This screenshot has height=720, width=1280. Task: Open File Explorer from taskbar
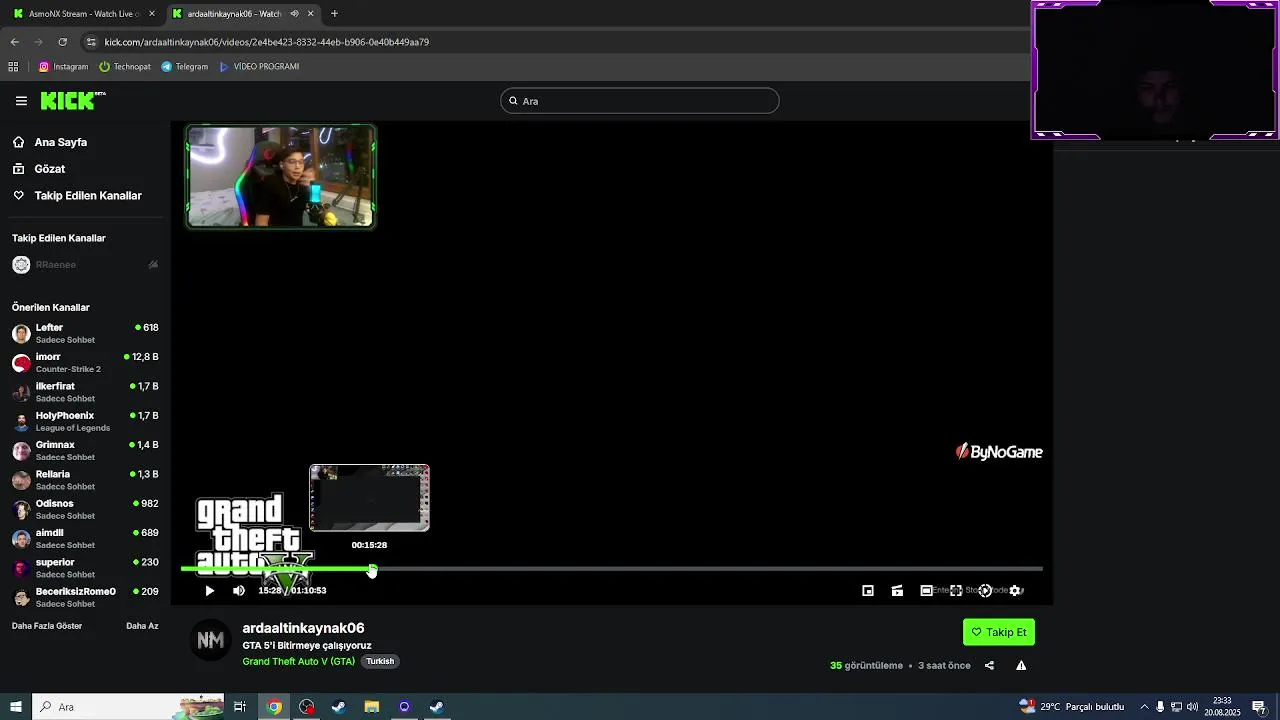(372, 707)
